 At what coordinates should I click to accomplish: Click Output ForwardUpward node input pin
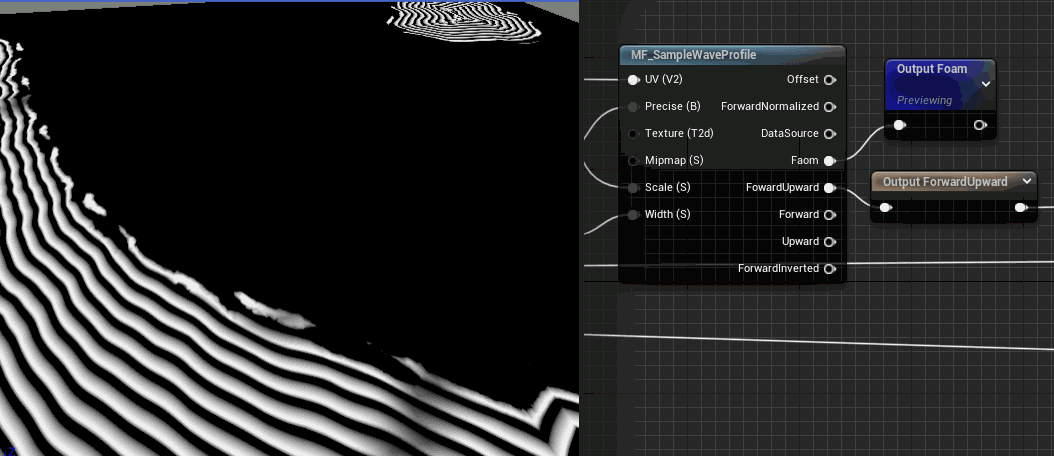pos(886,208)
